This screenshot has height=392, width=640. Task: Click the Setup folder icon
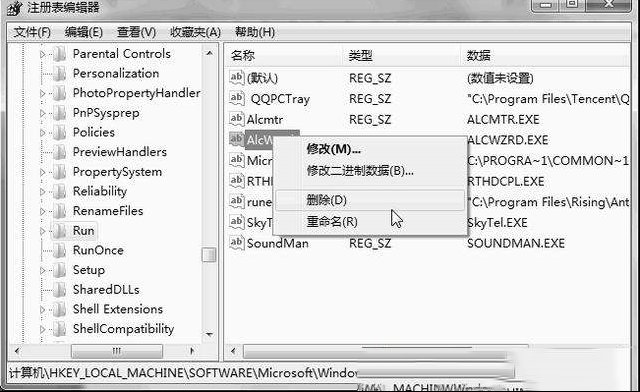60,270
